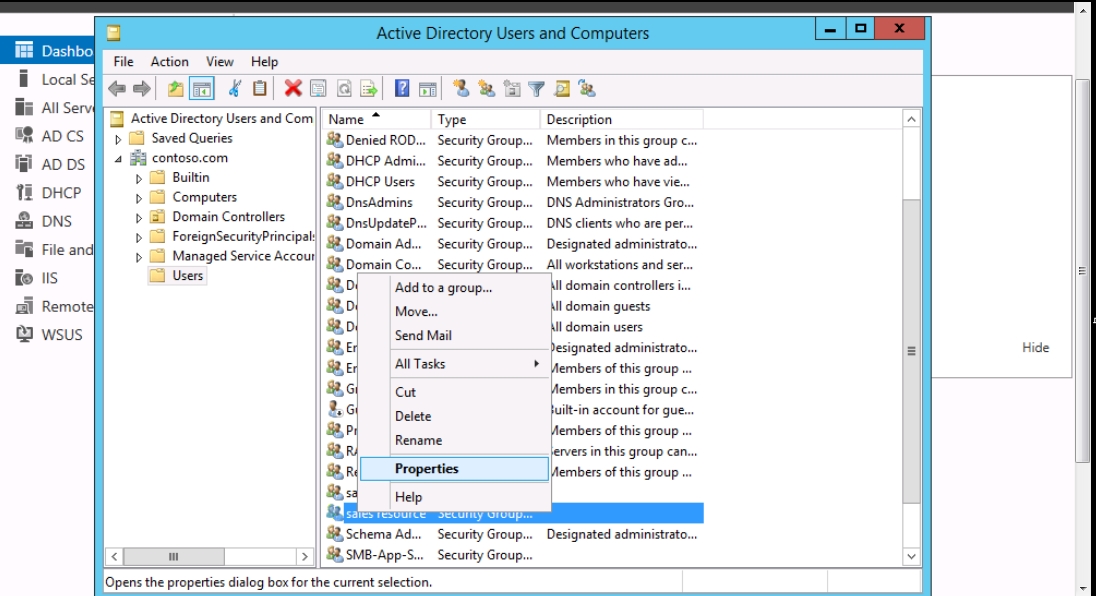Screen dimensions: 1096x596
Task: Click the Back arrow in toolbar
Action: (x=117, y=89)
